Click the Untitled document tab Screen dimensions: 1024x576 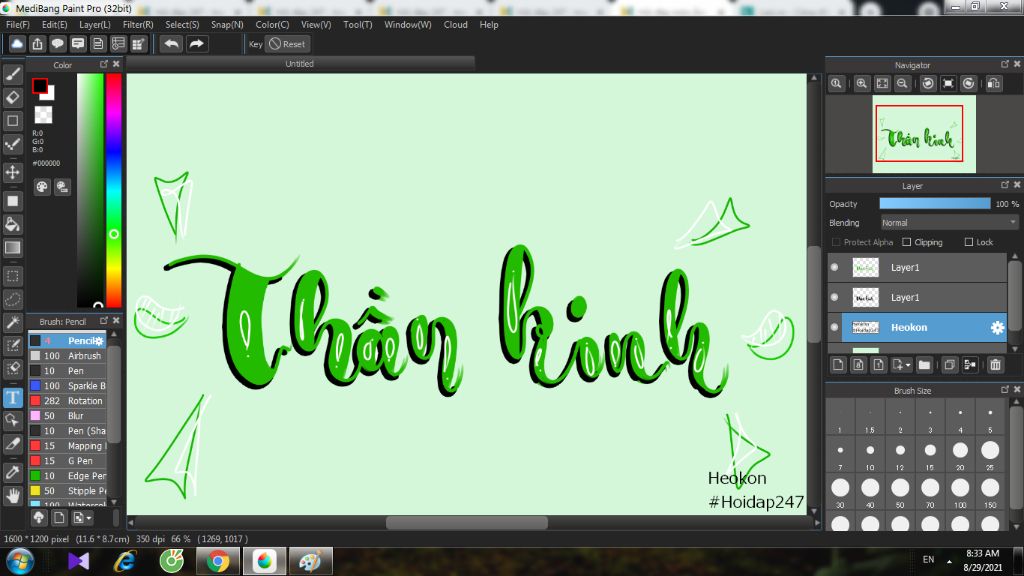point(300,64)
